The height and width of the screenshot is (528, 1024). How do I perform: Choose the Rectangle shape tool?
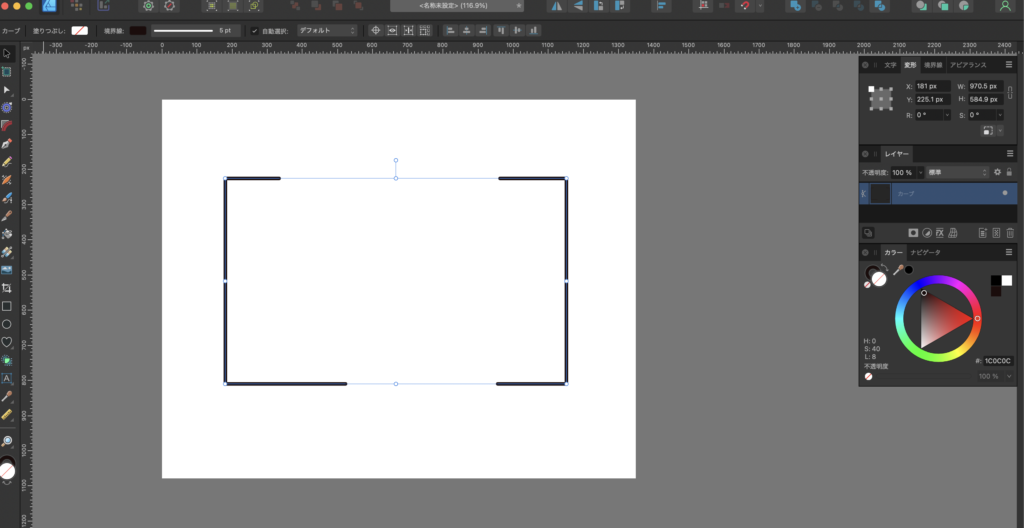[6, 306]
